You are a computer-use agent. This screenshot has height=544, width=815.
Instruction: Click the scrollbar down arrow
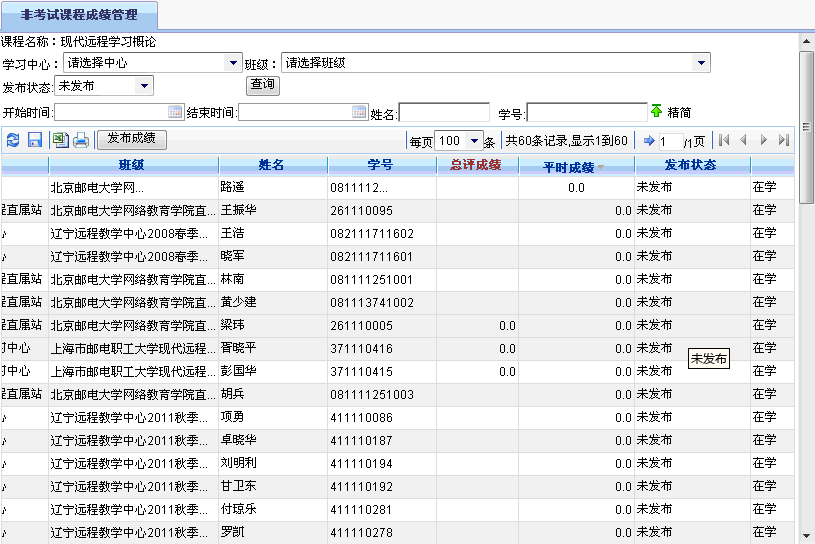(x=806, y=536)
